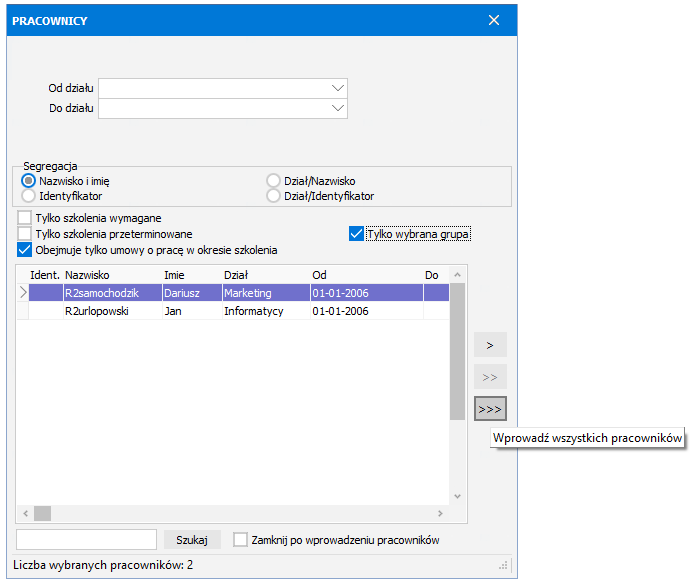
Task: Tick Zamknij po wprowadzeniu pracowników checkbox
Action: coord(240,540)
